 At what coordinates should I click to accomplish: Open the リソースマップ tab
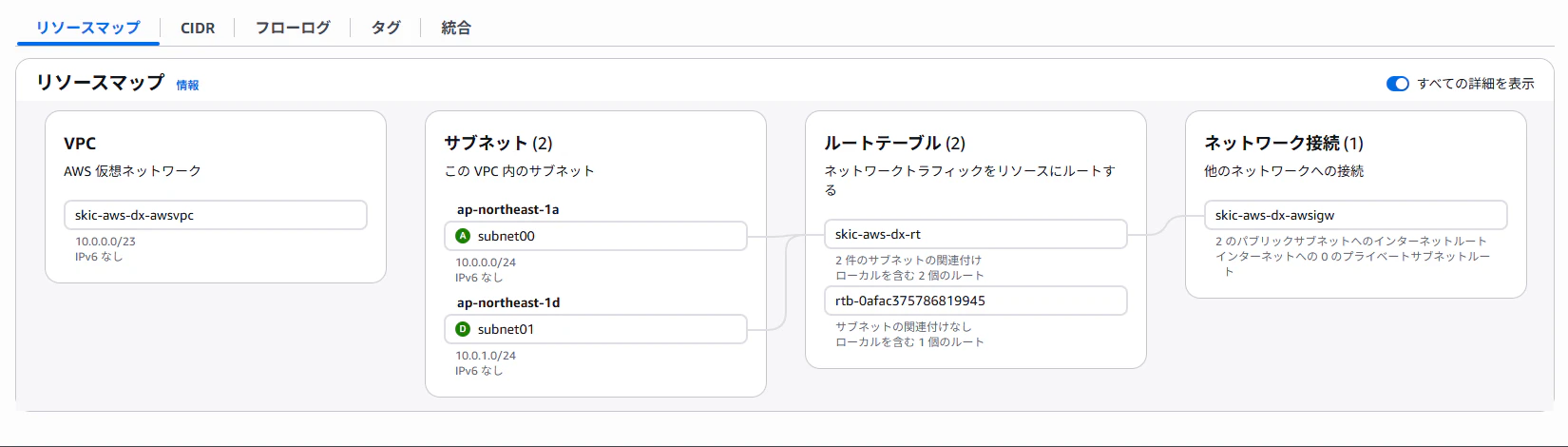coord(88,28)
